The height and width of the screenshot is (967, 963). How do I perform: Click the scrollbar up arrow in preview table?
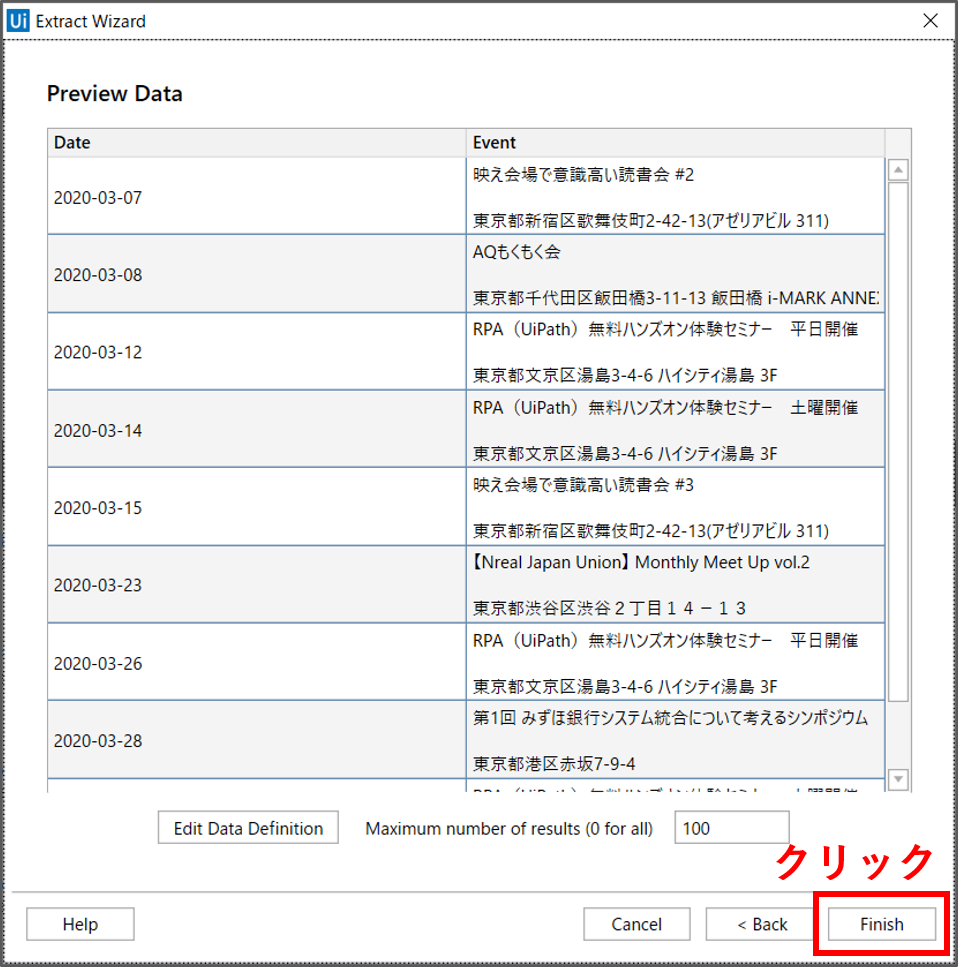898,171
